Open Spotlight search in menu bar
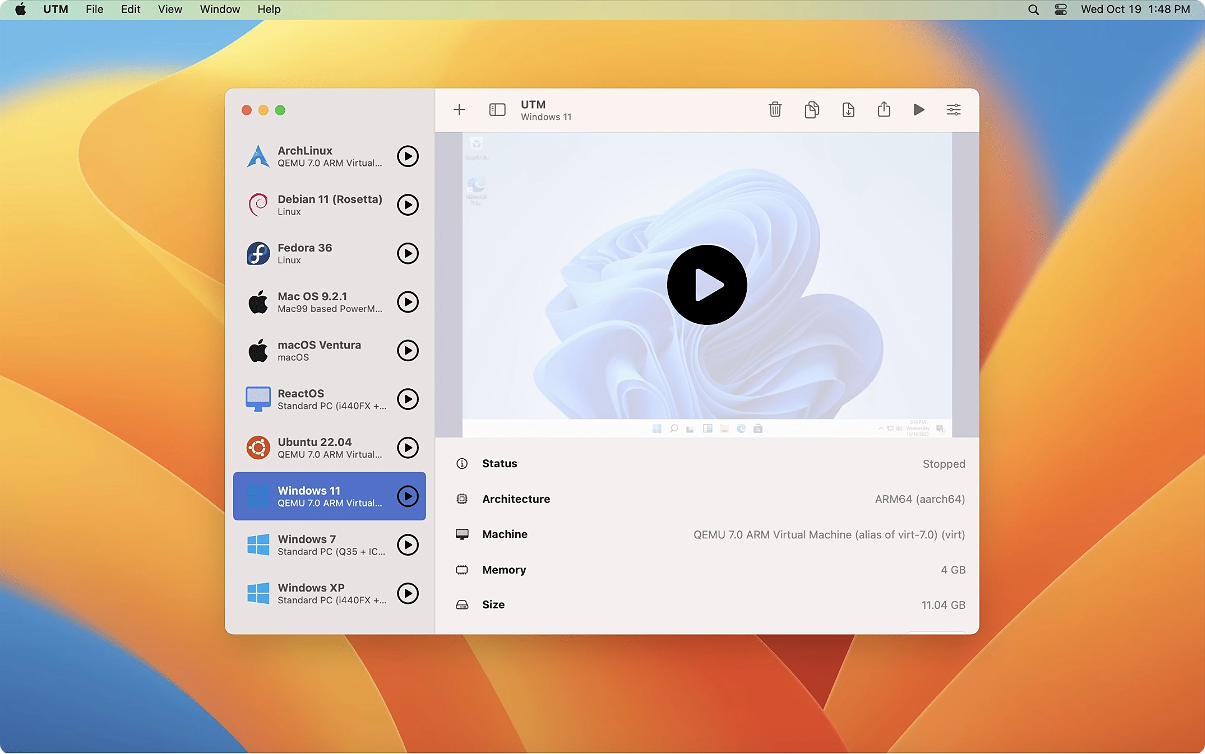This screenshot has width=1205, height=754. click(1033, 9)
